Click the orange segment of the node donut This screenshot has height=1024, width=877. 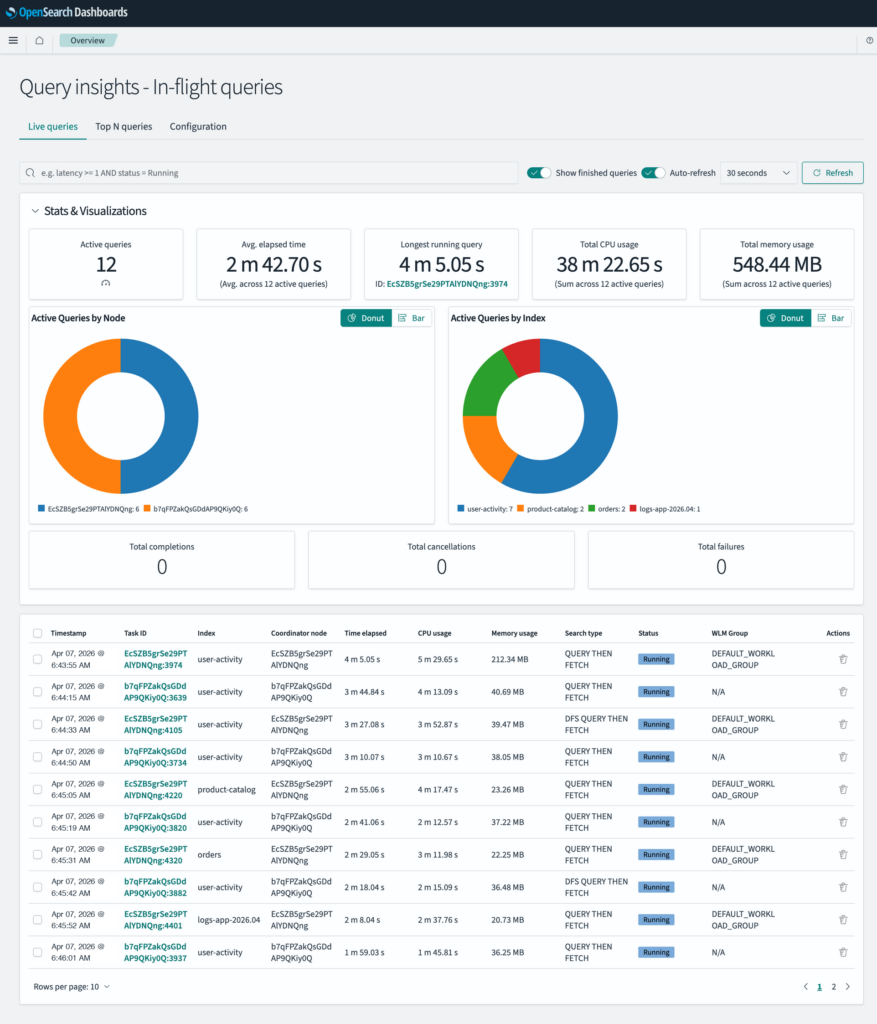[x=61, y=418]
